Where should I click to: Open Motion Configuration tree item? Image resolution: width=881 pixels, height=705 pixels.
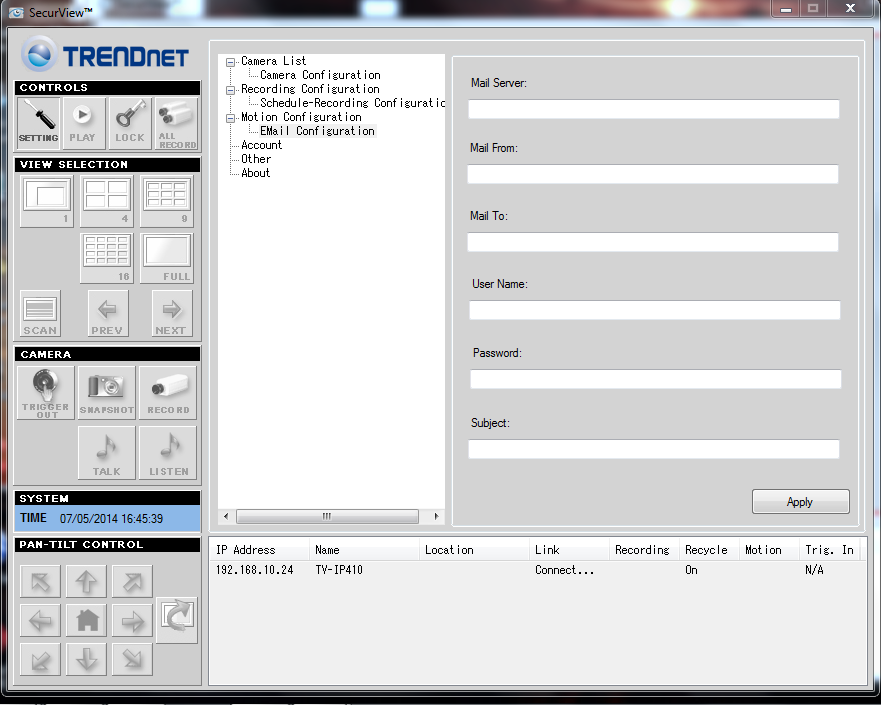pos(301,117)
